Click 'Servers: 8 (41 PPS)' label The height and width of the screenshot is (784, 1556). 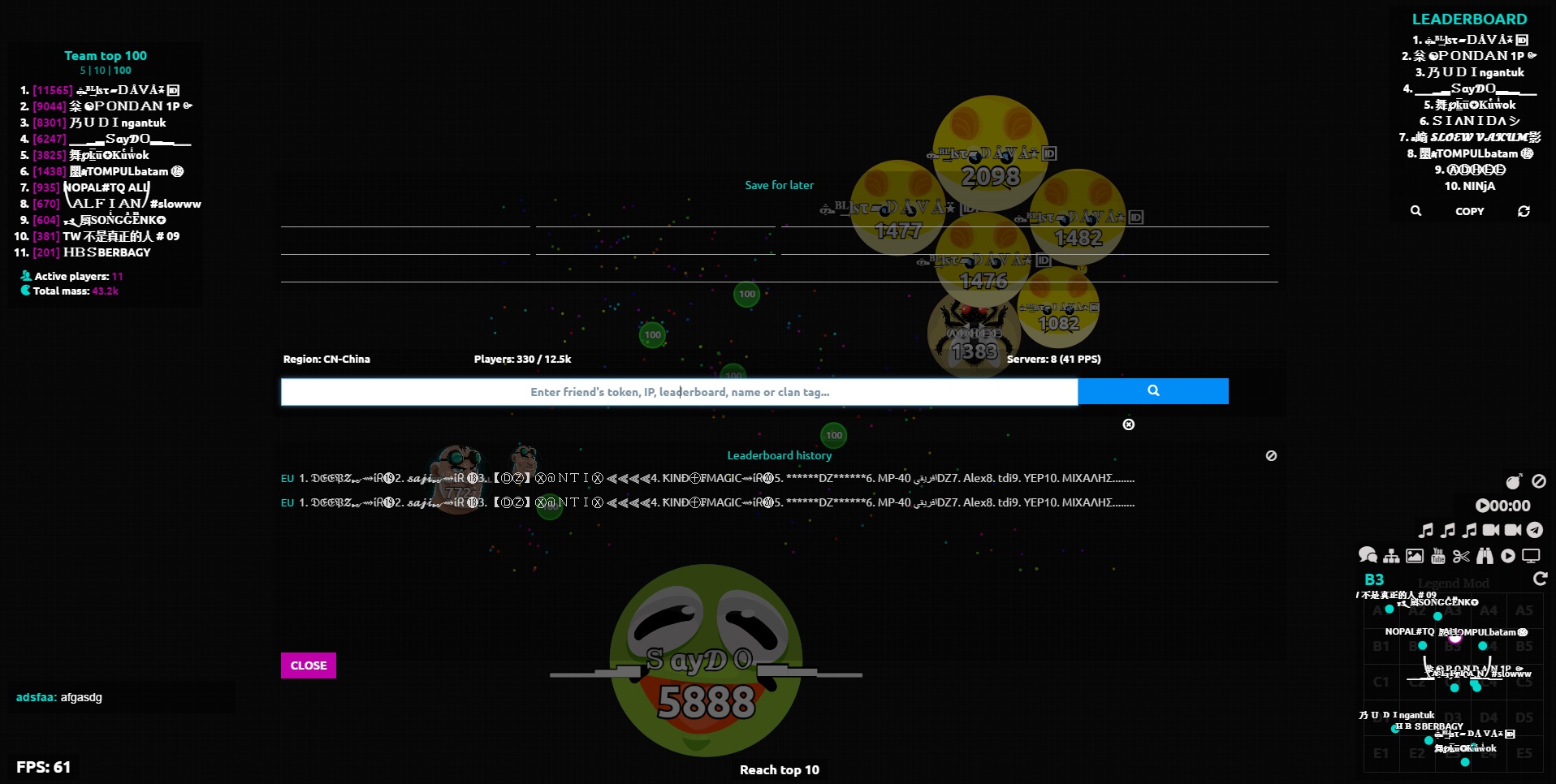click(1053, 359)
